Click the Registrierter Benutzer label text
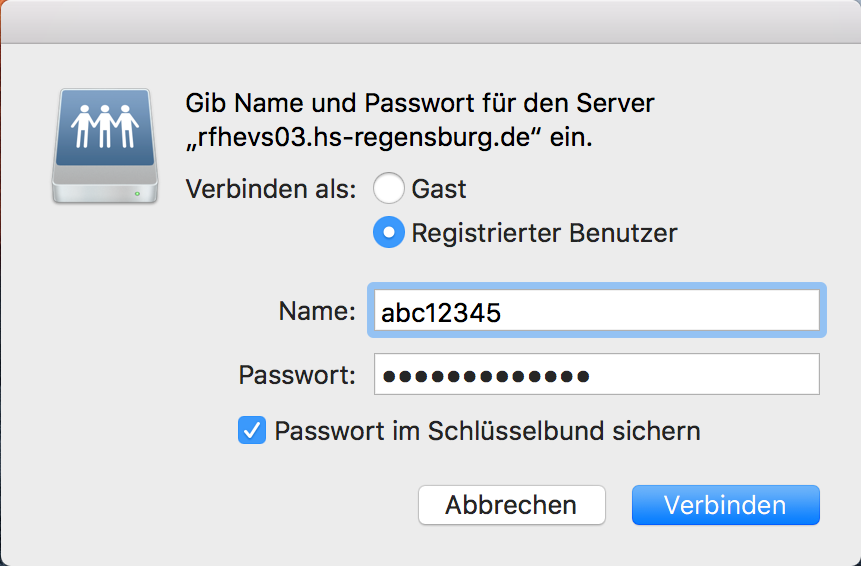 point(544,233)
